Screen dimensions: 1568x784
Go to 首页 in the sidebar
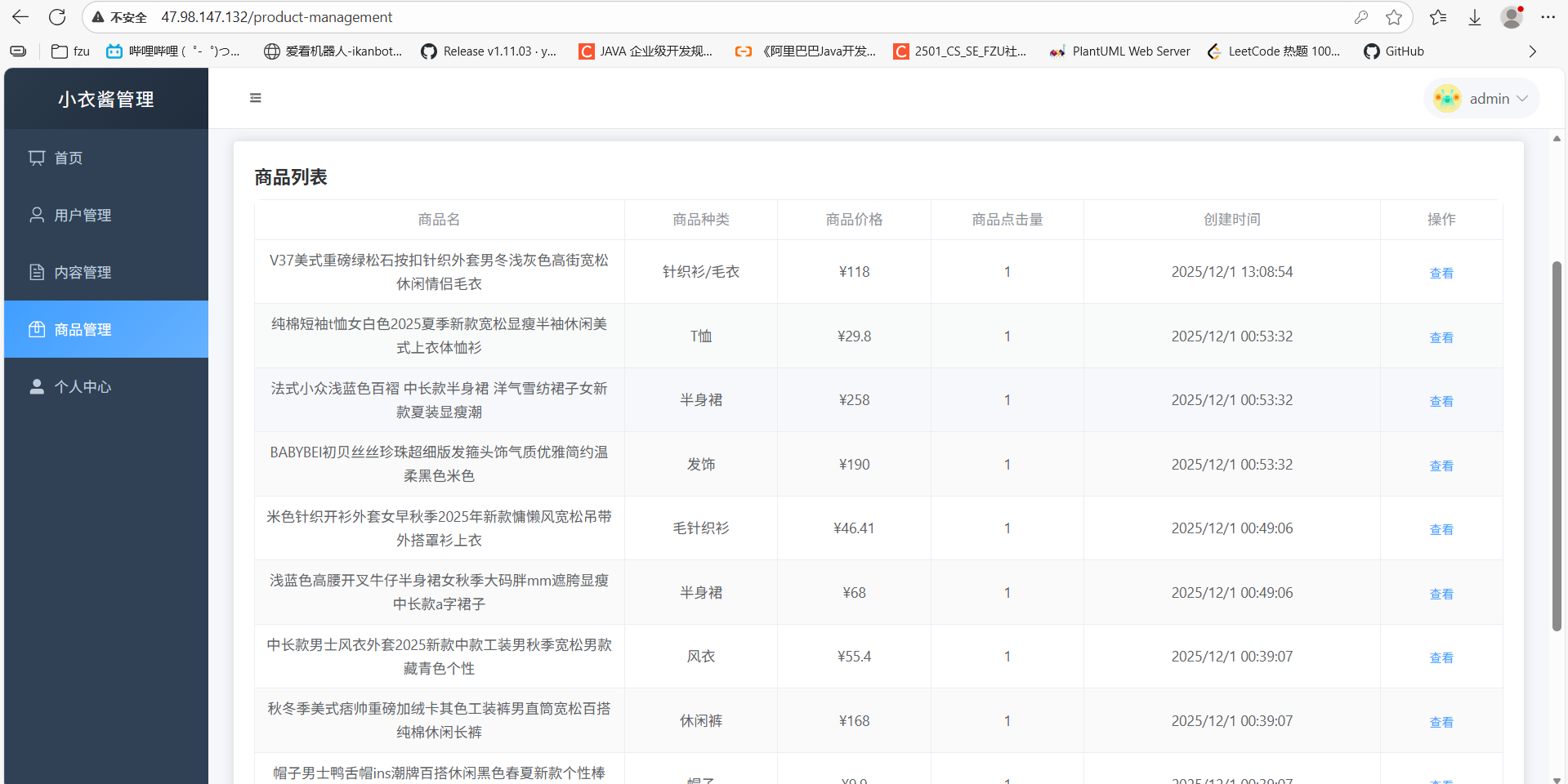[x=106, y=158]
